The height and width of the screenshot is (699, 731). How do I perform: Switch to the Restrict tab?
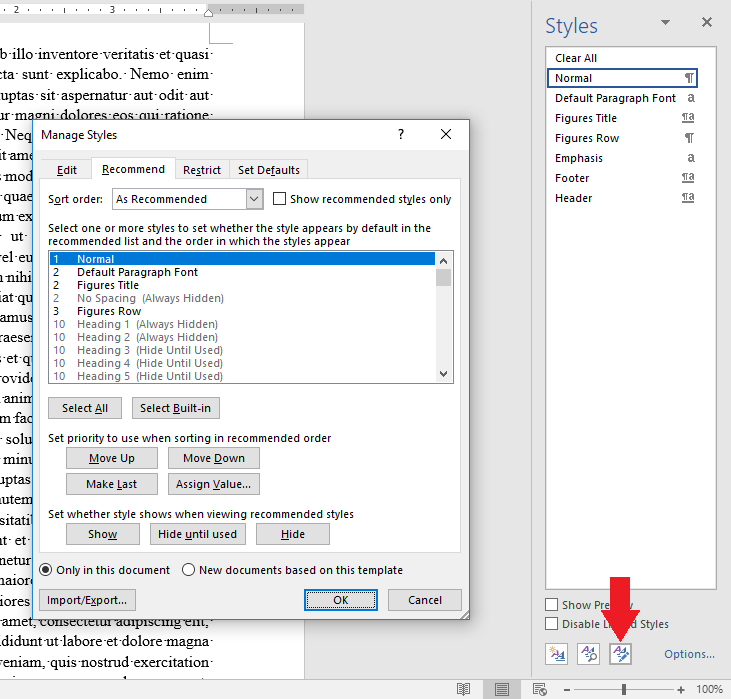tap(202, 170)
